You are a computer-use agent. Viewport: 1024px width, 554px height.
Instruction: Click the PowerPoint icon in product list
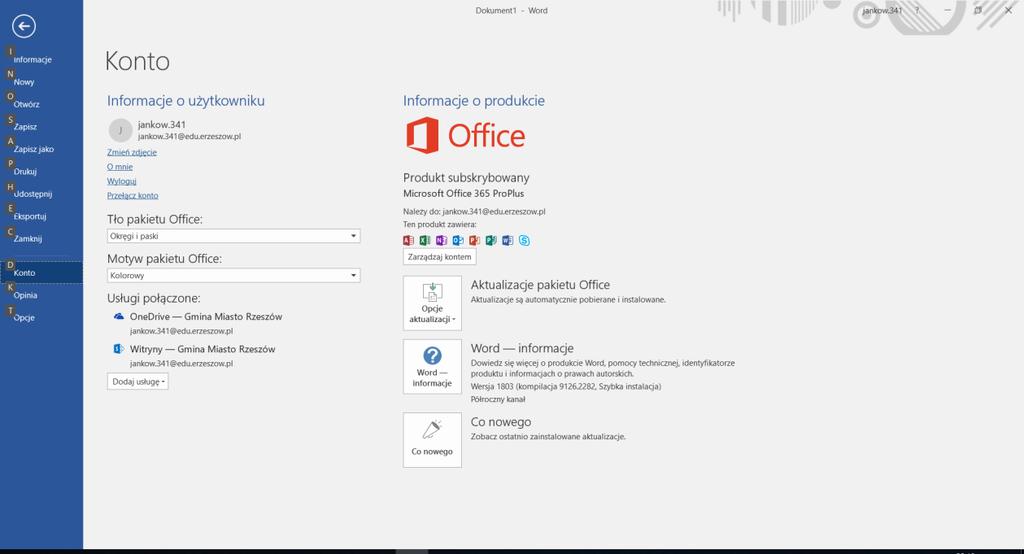point(475,240)
